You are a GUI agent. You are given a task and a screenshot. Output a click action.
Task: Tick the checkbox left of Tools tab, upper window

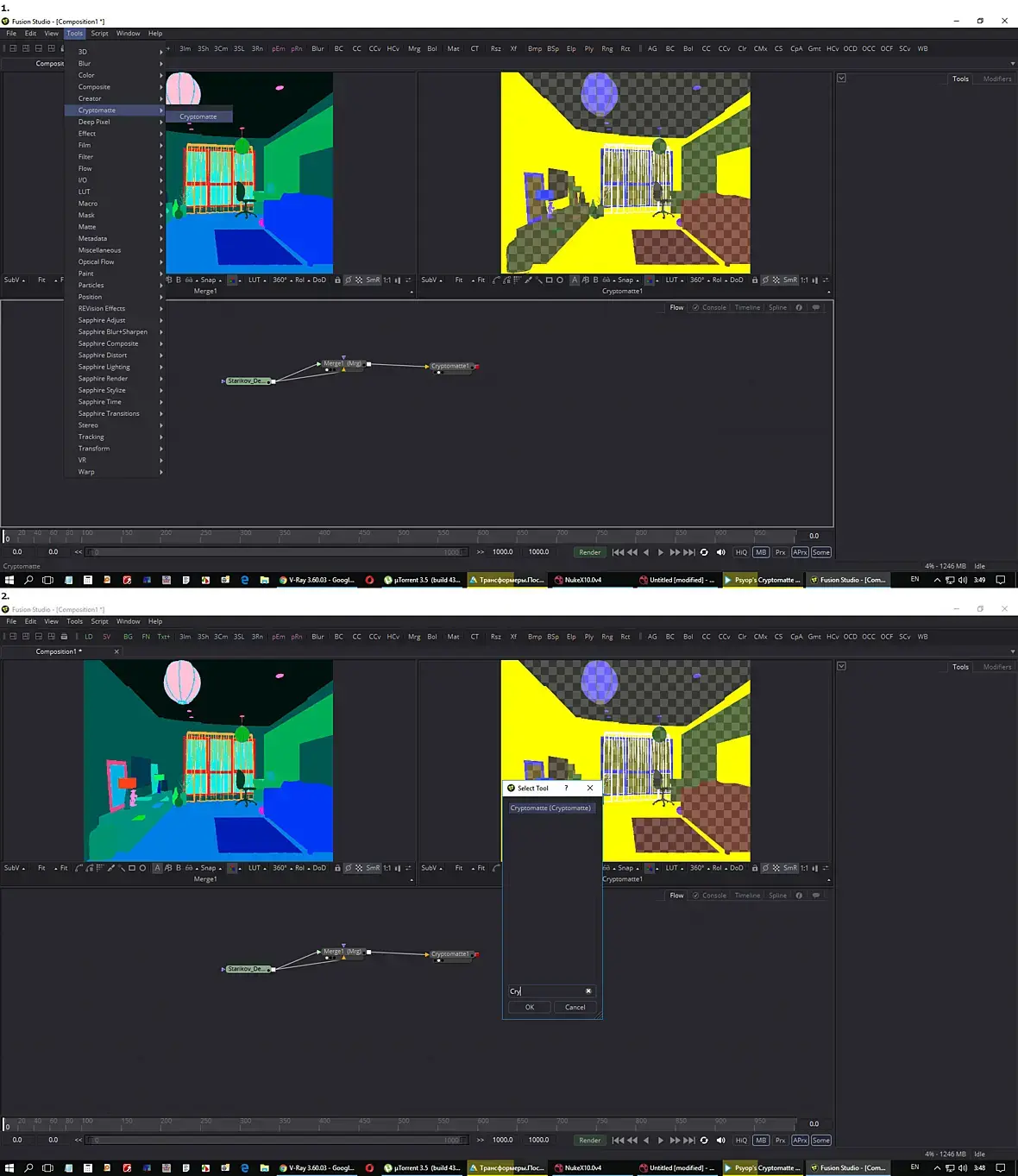coord(841,78)
